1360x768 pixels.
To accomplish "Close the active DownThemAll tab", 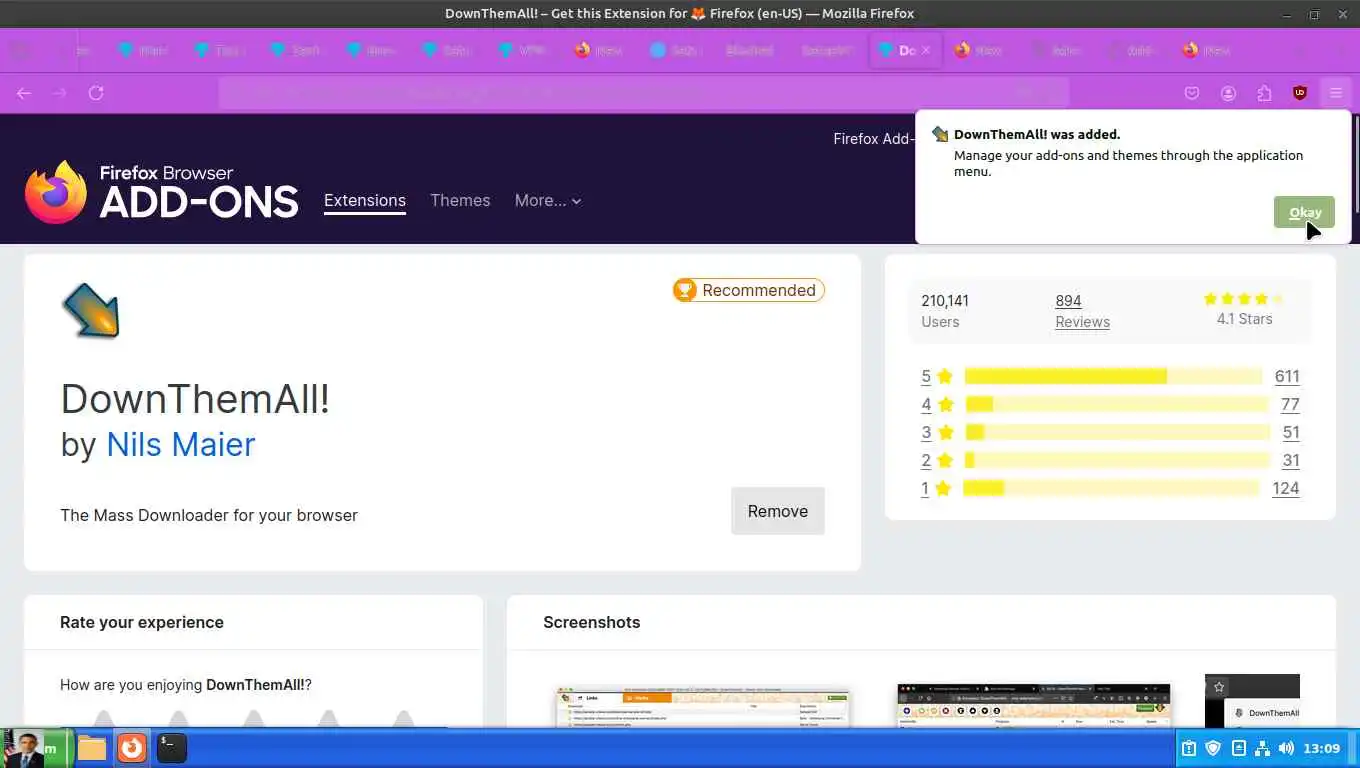I will pyautogui.click(x=926, y=50).
